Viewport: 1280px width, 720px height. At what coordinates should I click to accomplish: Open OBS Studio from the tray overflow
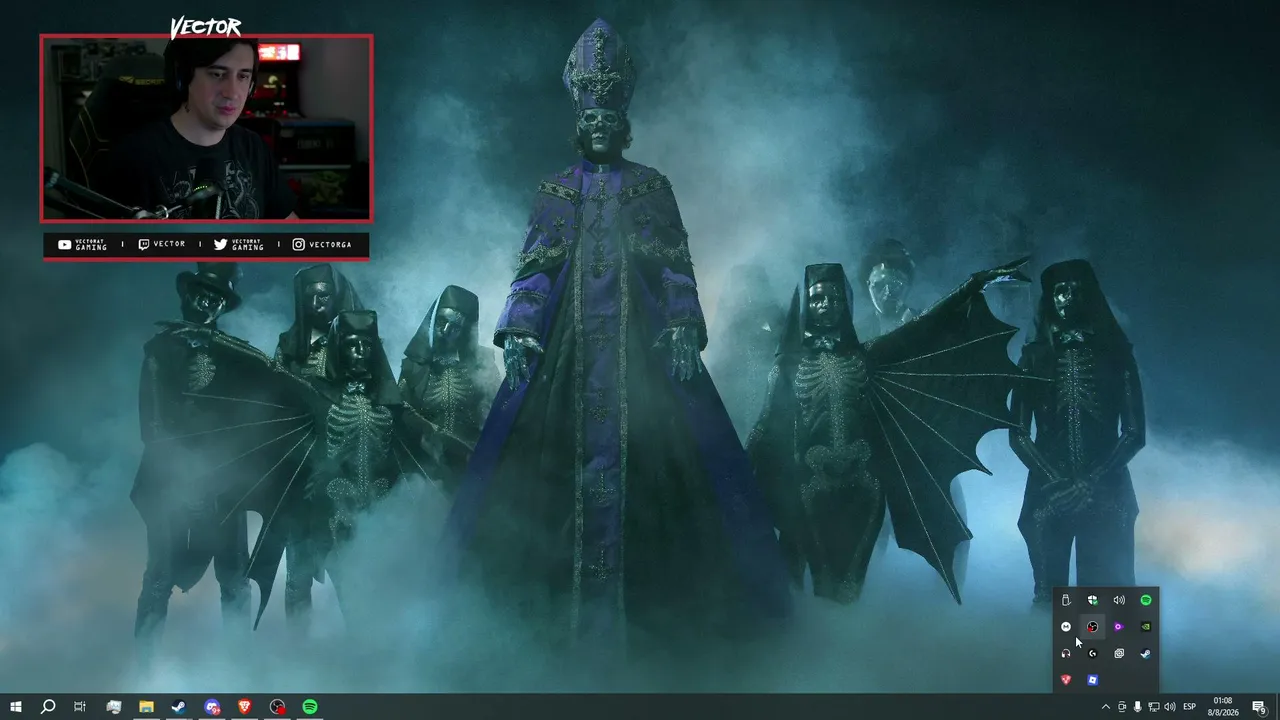point(1092,627)
